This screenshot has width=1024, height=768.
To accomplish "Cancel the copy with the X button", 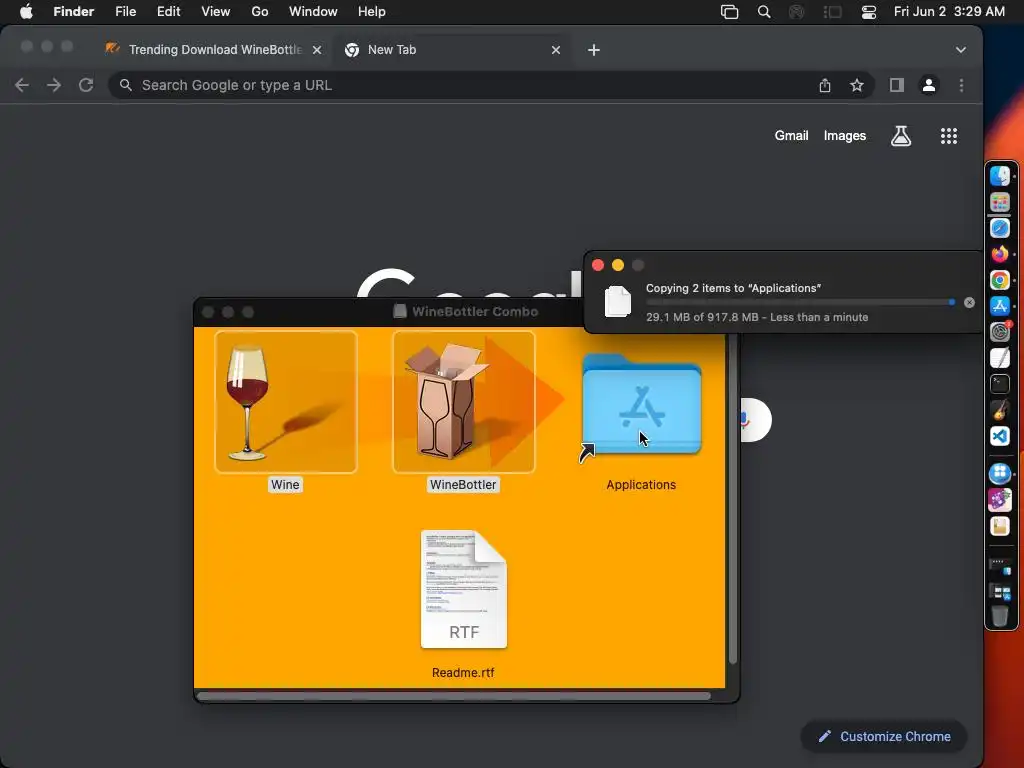I will tap(969, 302).
